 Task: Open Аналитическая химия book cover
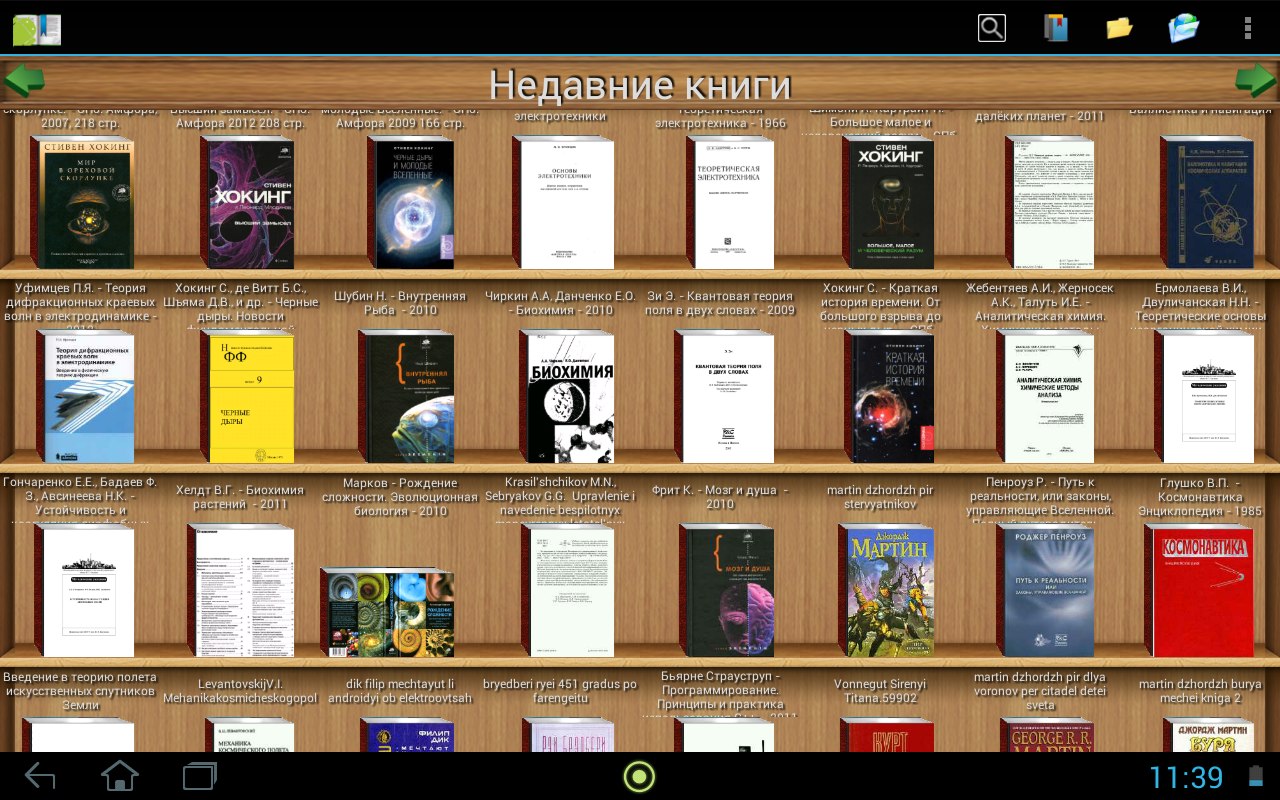1045,397
